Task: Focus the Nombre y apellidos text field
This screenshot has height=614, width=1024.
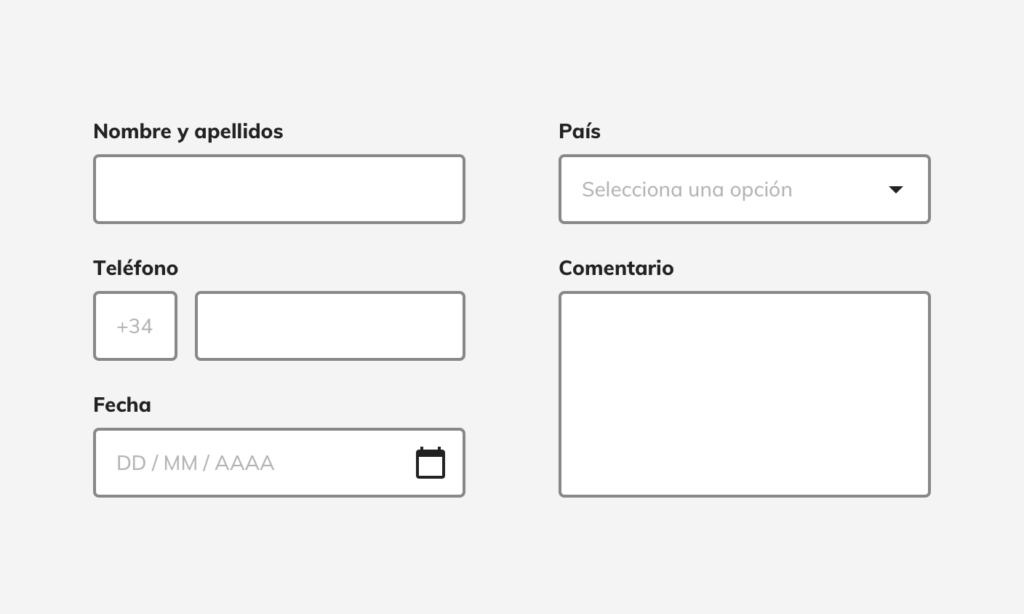Action: [279, 189]
